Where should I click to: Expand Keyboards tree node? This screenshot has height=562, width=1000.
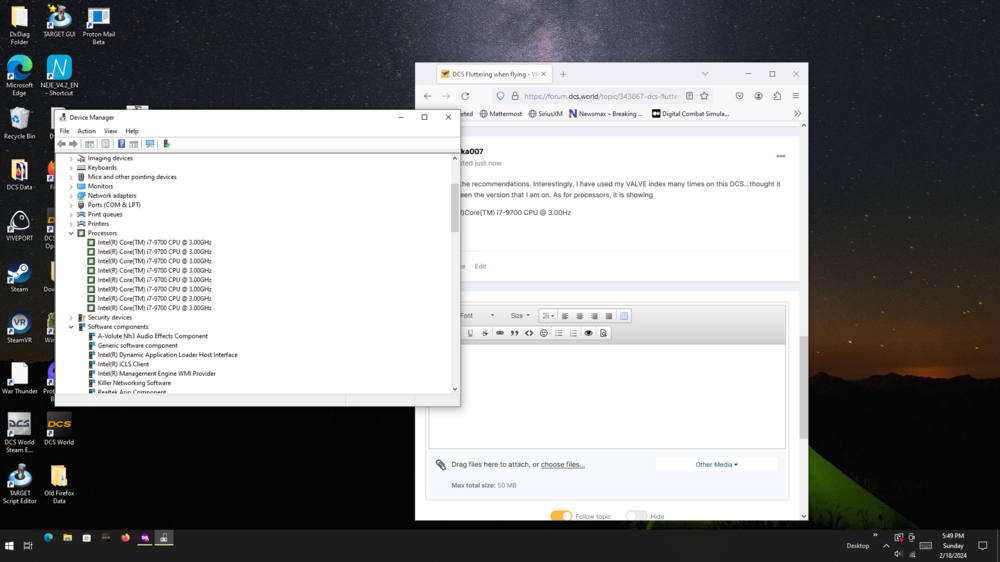coord(71,168)
